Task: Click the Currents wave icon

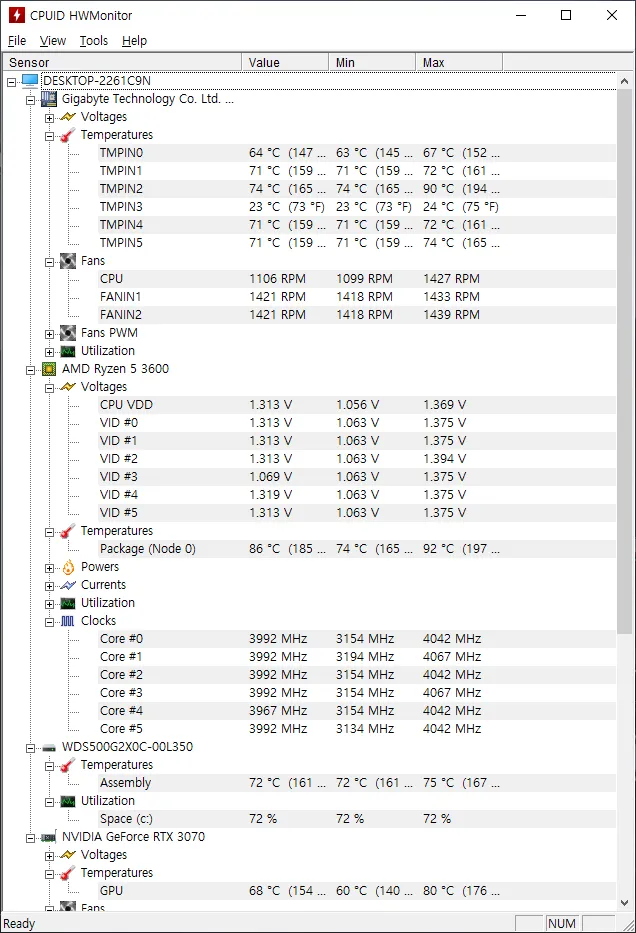Action: 68,586
